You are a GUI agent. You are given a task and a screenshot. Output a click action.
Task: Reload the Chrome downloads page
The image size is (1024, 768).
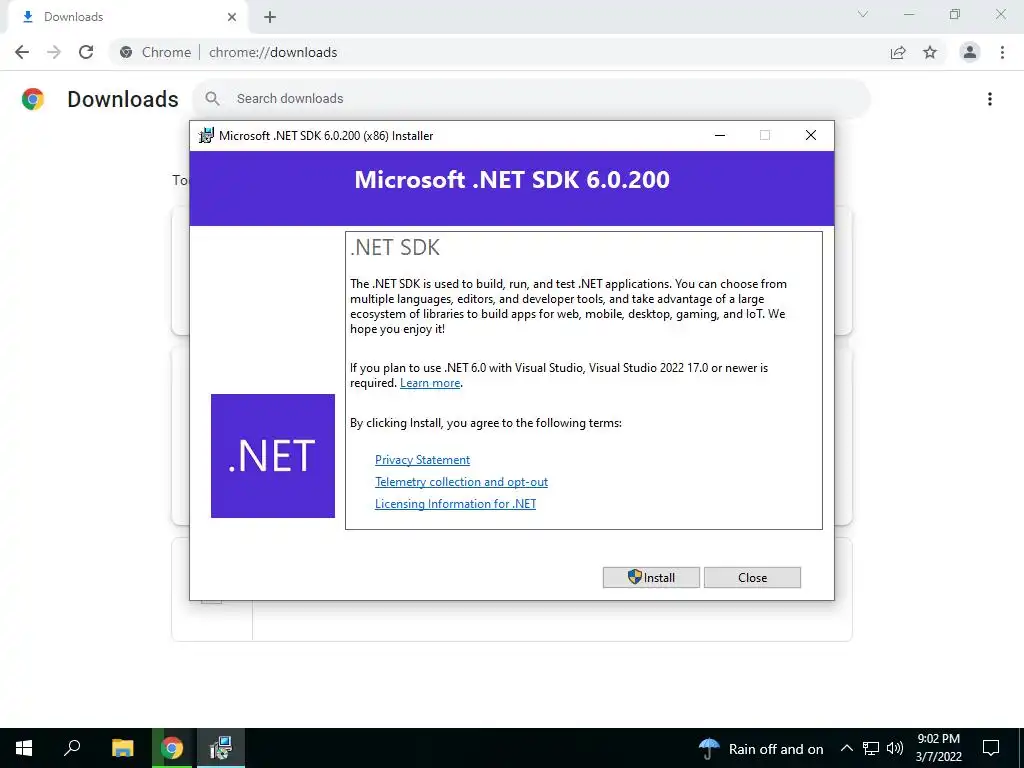click(86, 52)
